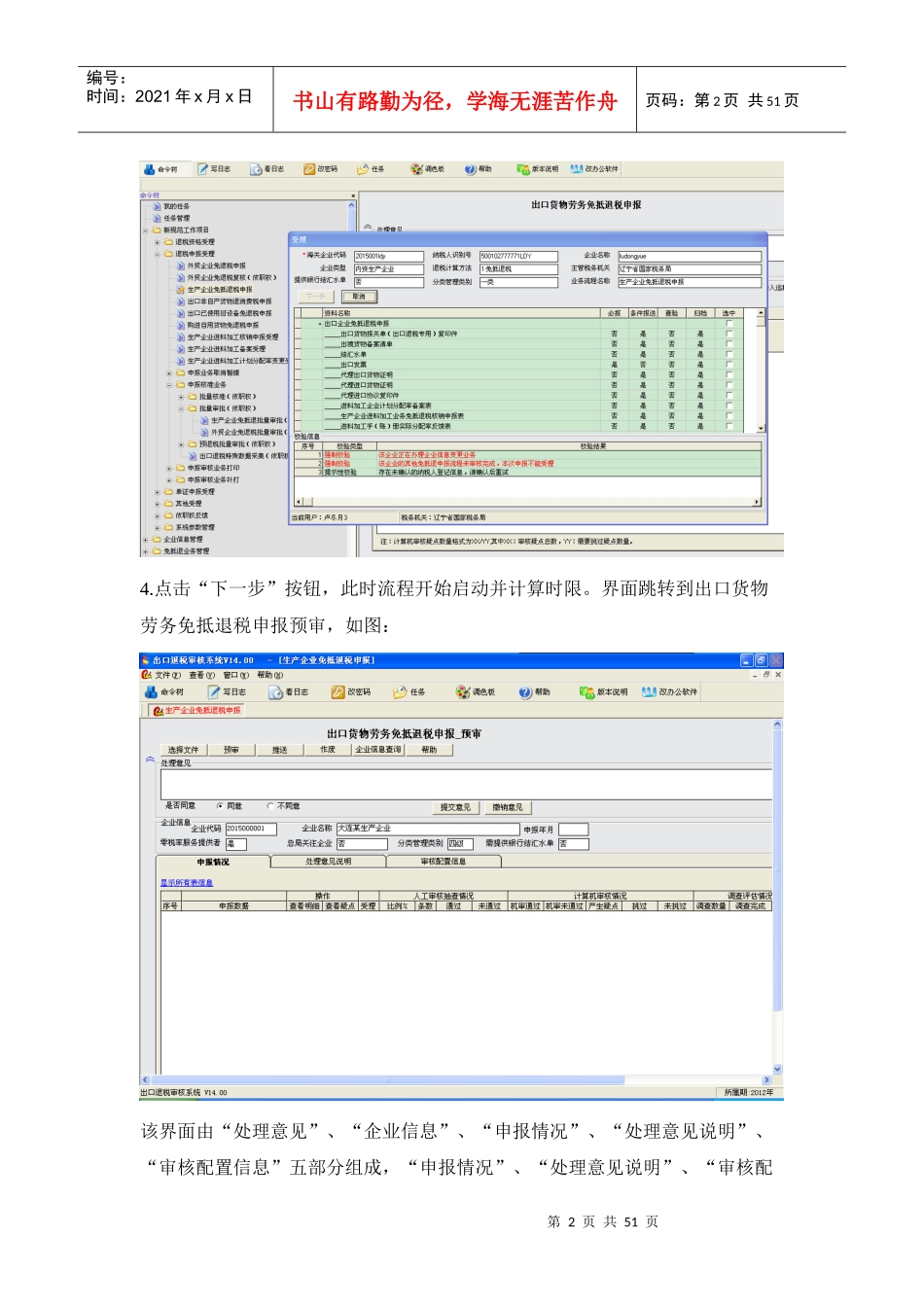Click the horizontal scrollbar of the 预审 window
This screenshot has height=1307, width=924.
point(457,1079)
